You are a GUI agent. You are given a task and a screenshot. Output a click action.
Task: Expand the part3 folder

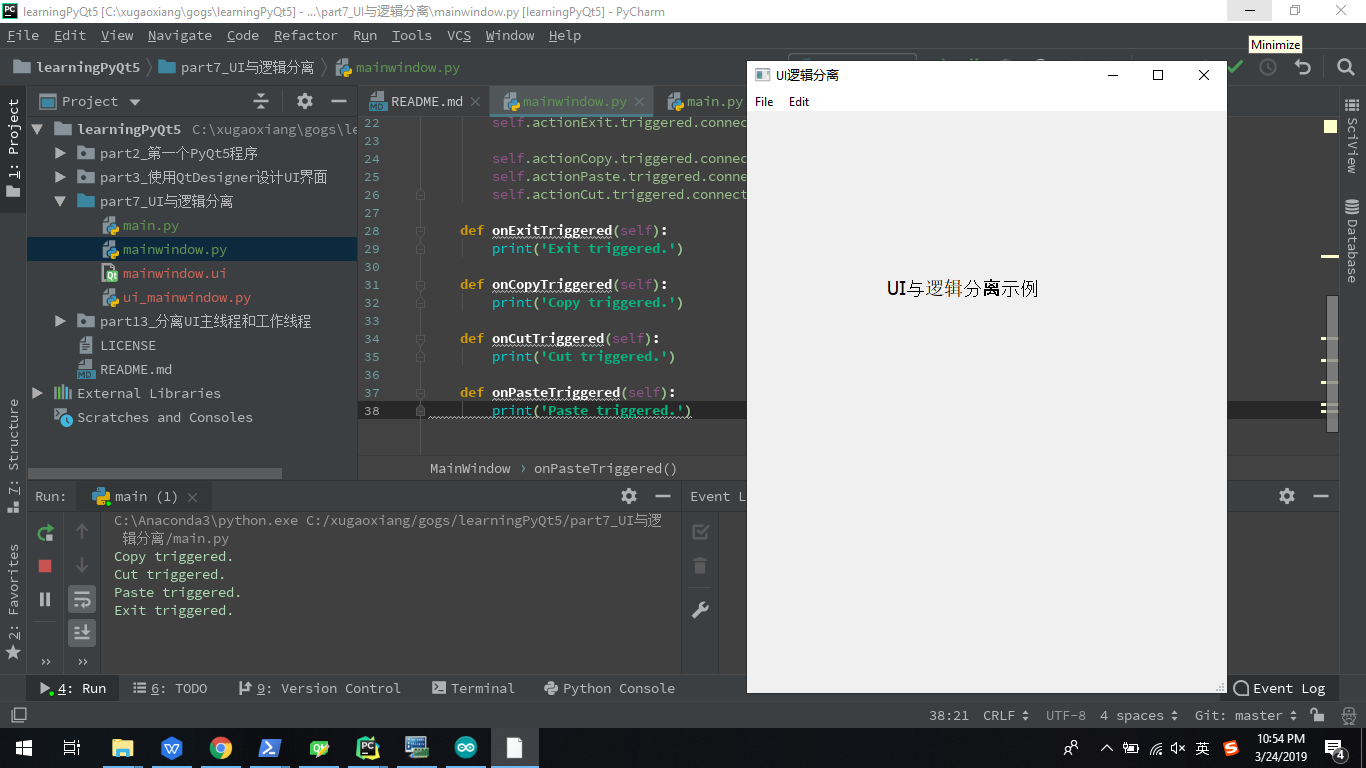pos(60,177)
